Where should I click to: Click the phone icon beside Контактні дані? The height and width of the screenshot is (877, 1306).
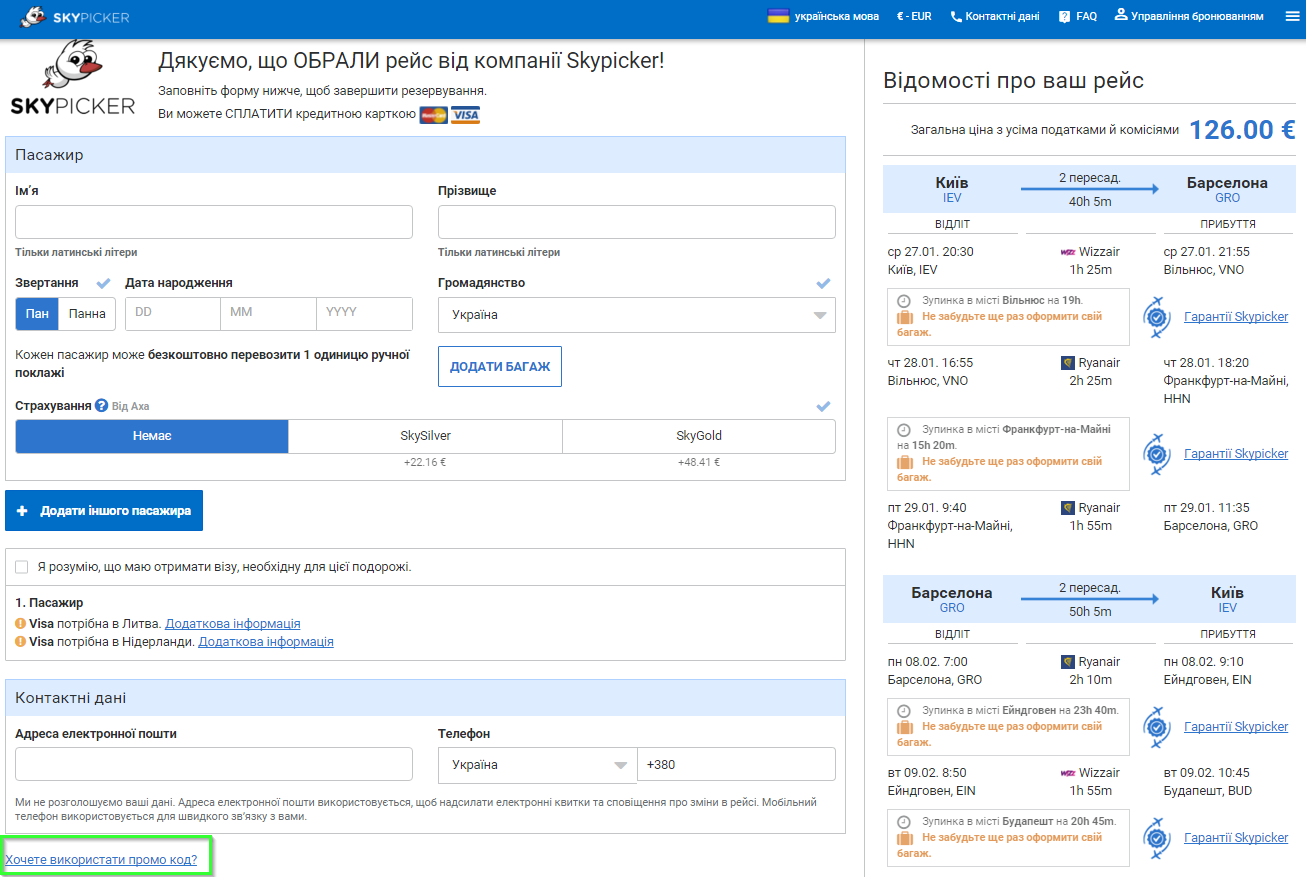(x=956, y=17)
